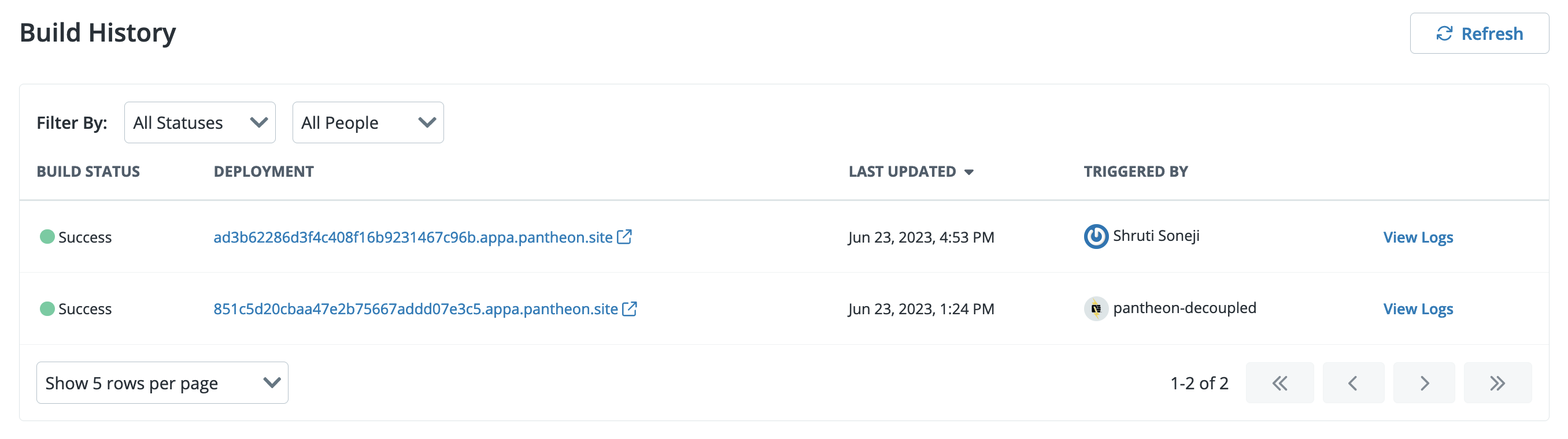View Logs for the 4:53 PM build
Image resolution: width=1568 pixels, height=439 pixels.
coord(1418,236)
